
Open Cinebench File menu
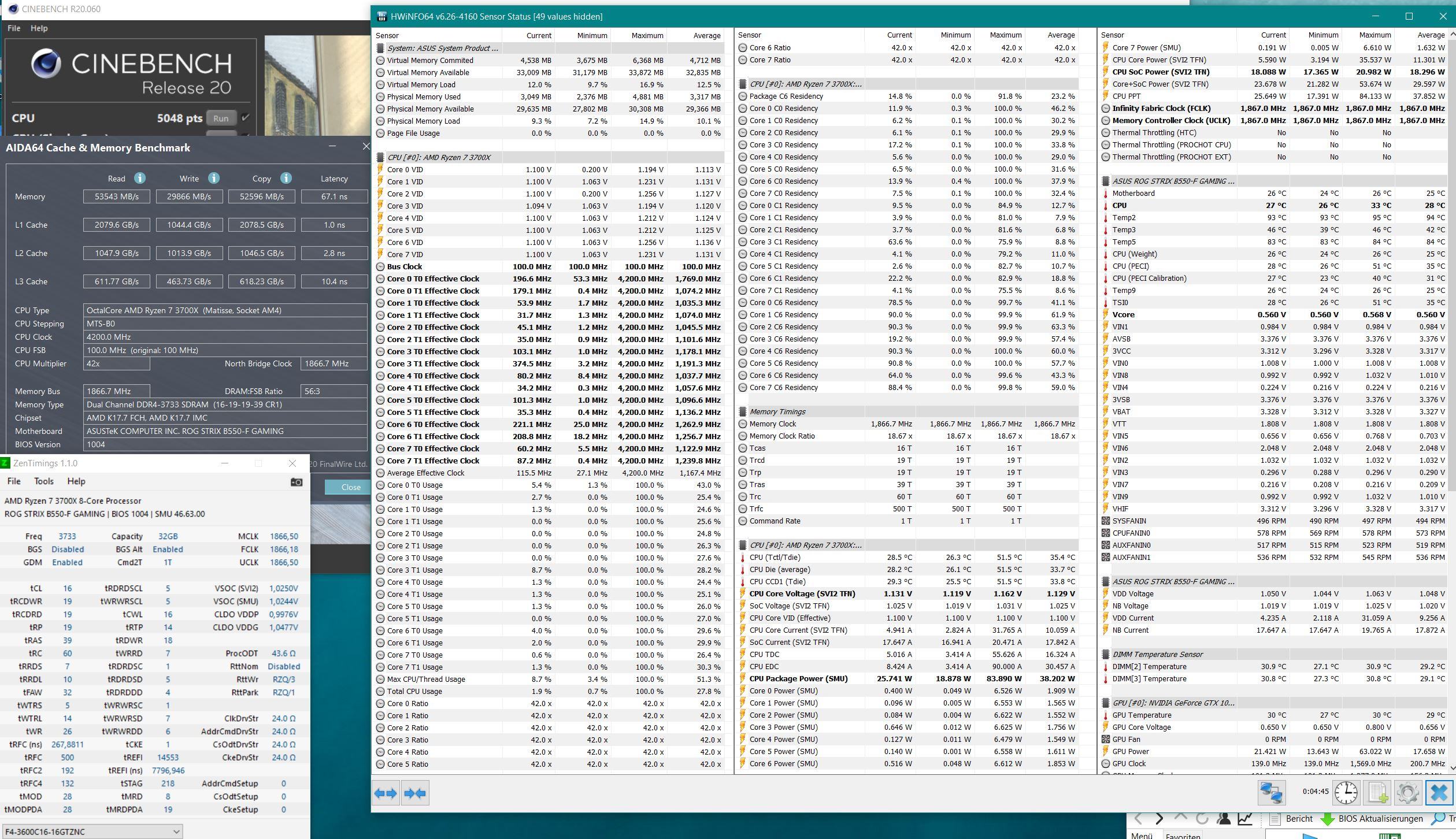[x=14, y=28]
